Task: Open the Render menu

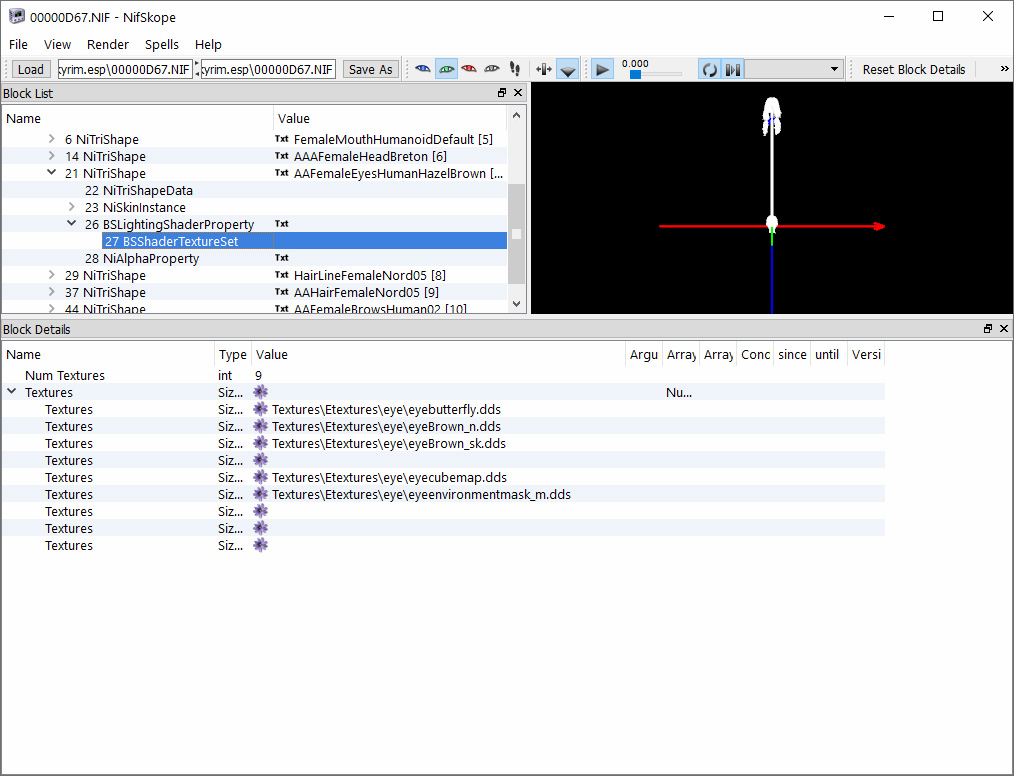Action: click(x=108, y=44)
